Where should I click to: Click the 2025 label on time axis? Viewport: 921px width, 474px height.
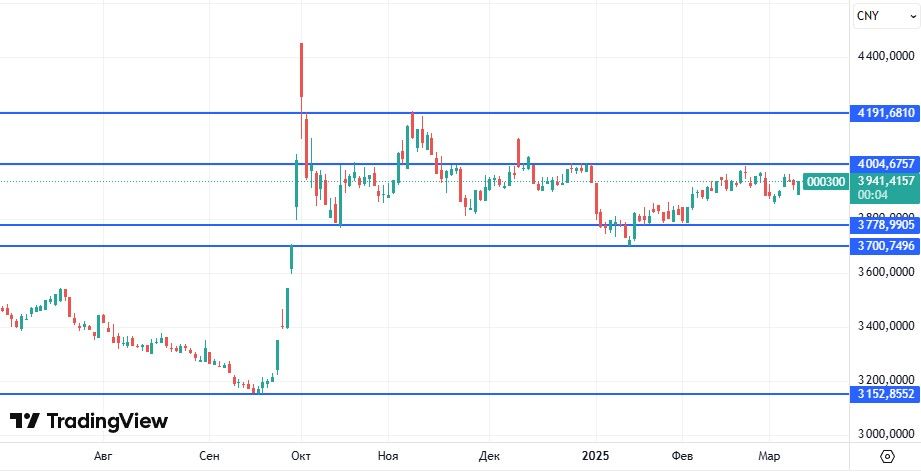coord(596,456)
